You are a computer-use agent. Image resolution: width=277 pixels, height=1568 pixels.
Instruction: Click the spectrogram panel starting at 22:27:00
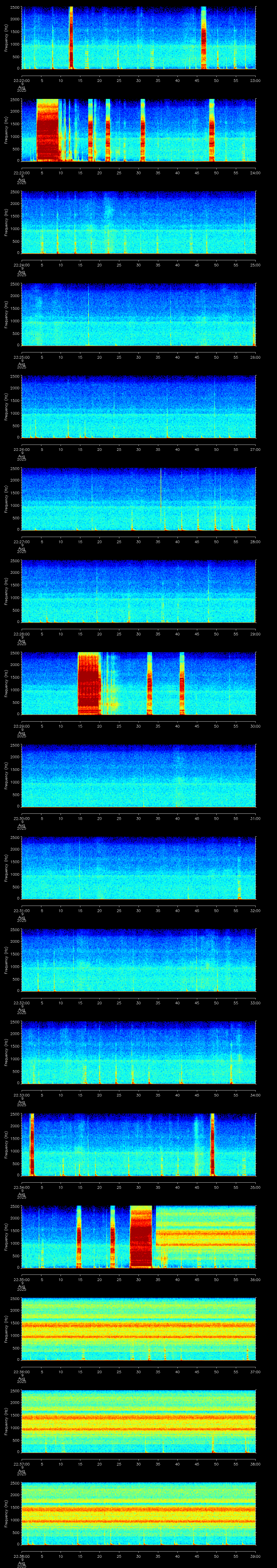[138, 499]
